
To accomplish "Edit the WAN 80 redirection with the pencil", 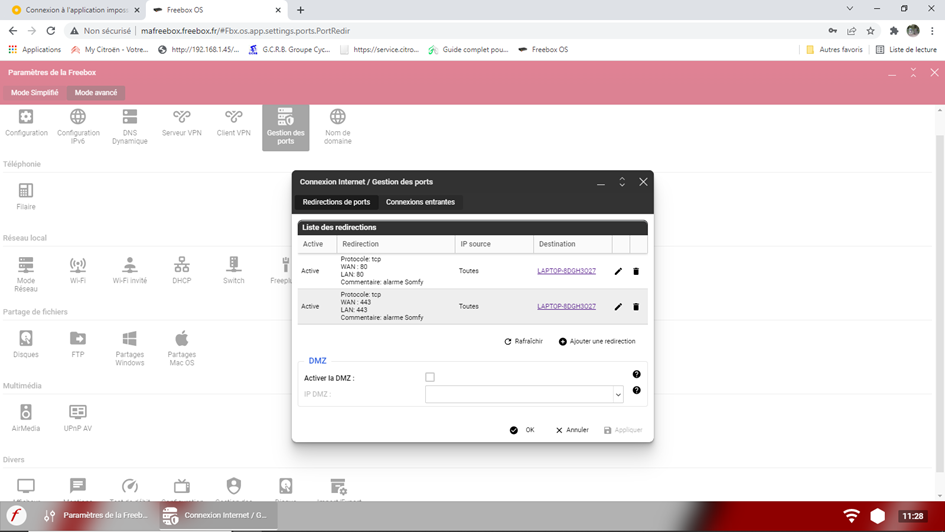I will pos(618,272).
